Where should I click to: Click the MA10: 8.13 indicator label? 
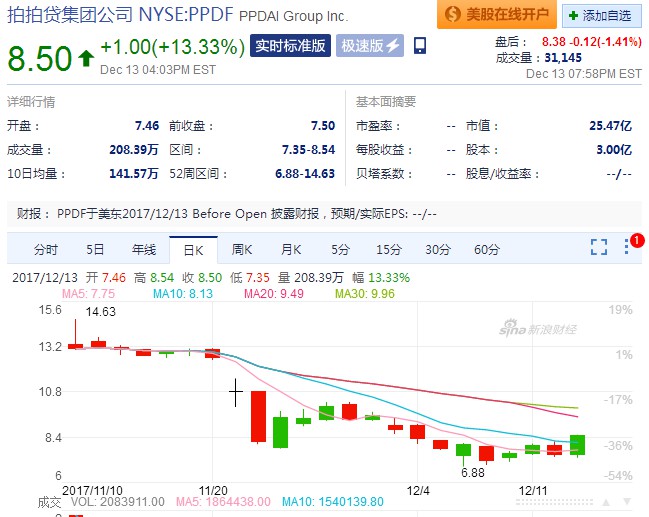click(x=183, y=293)
